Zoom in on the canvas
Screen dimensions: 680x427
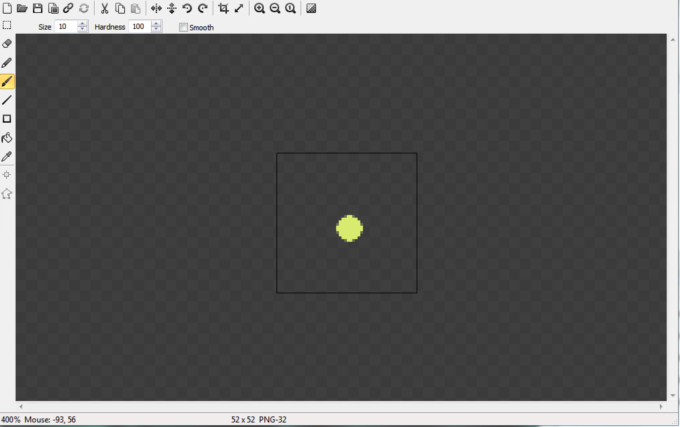coord(259,8)
